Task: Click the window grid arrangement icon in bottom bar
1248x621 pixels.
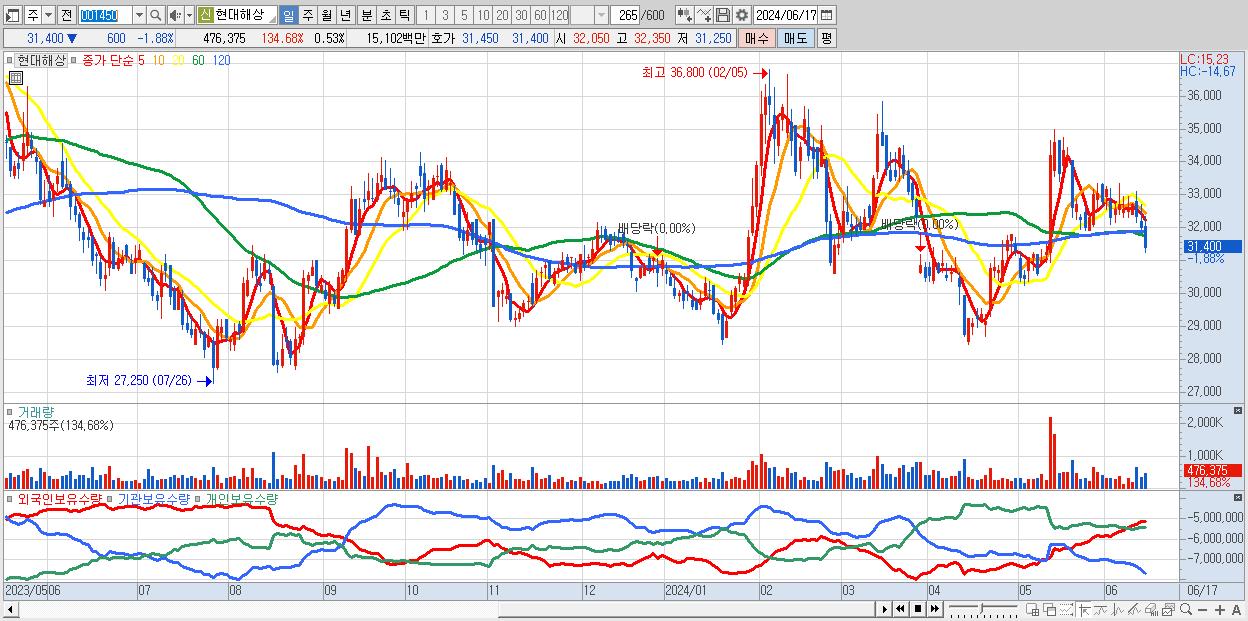Action: tap(1032, 610)
